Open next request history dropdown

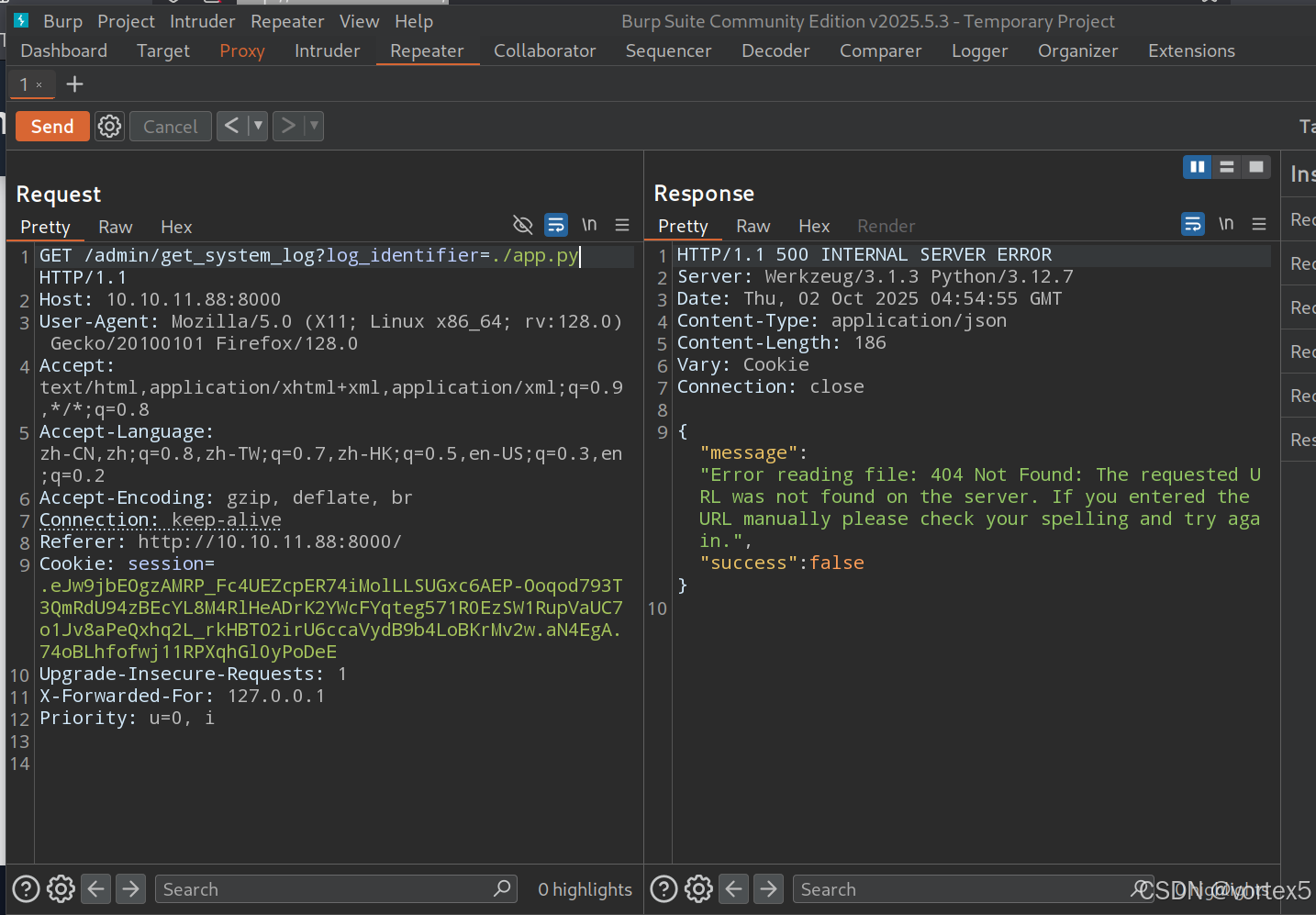pyautogui.click(x=313, y=126)
